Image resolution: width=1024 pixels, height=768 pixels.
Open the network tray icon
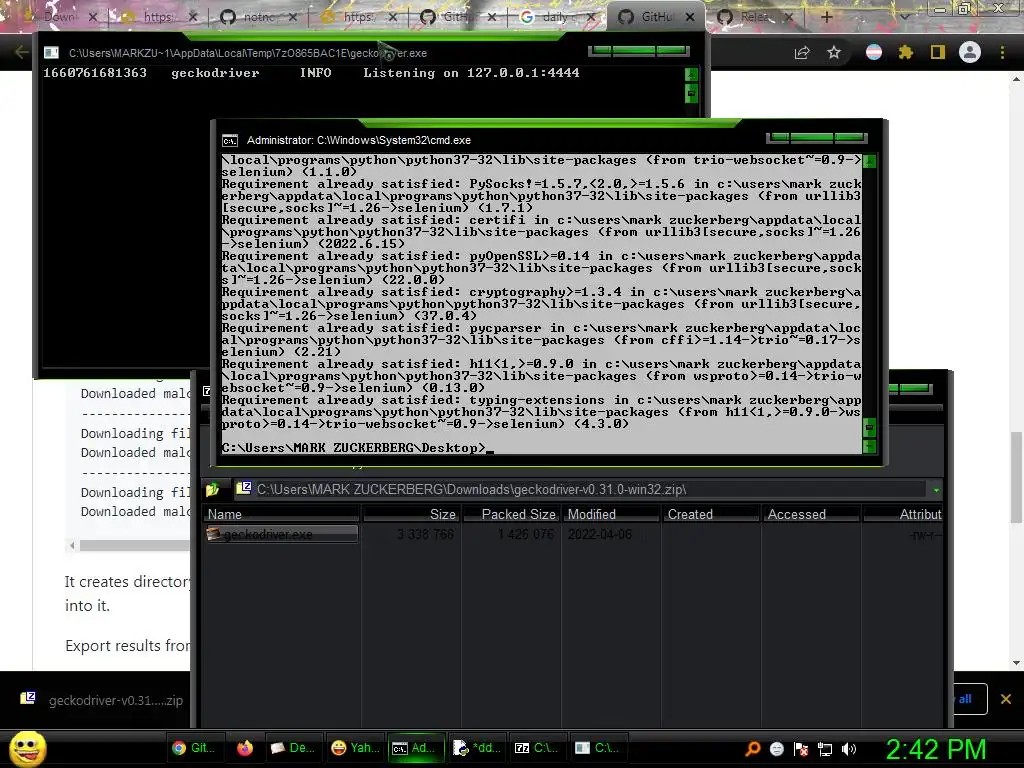(x=825, y=749)
